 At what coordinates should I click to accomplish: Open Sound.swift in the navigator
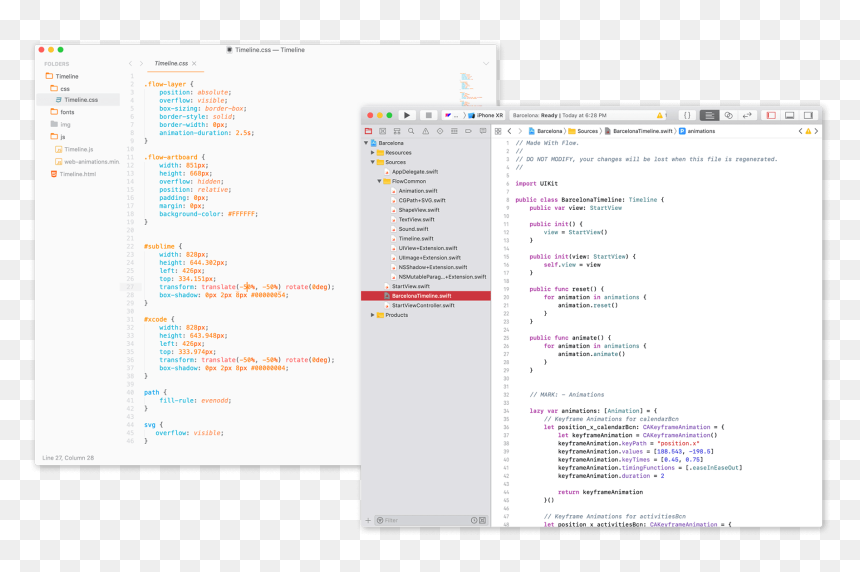point(410,229)
